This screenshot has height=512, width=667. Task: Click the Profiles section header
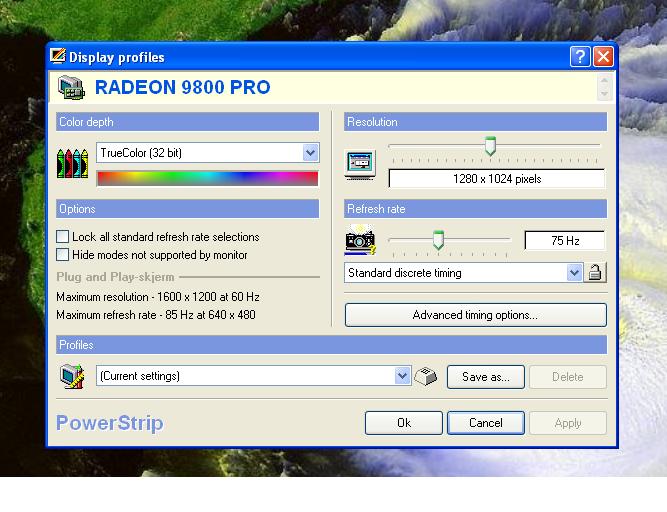click(x=331, y=345)
